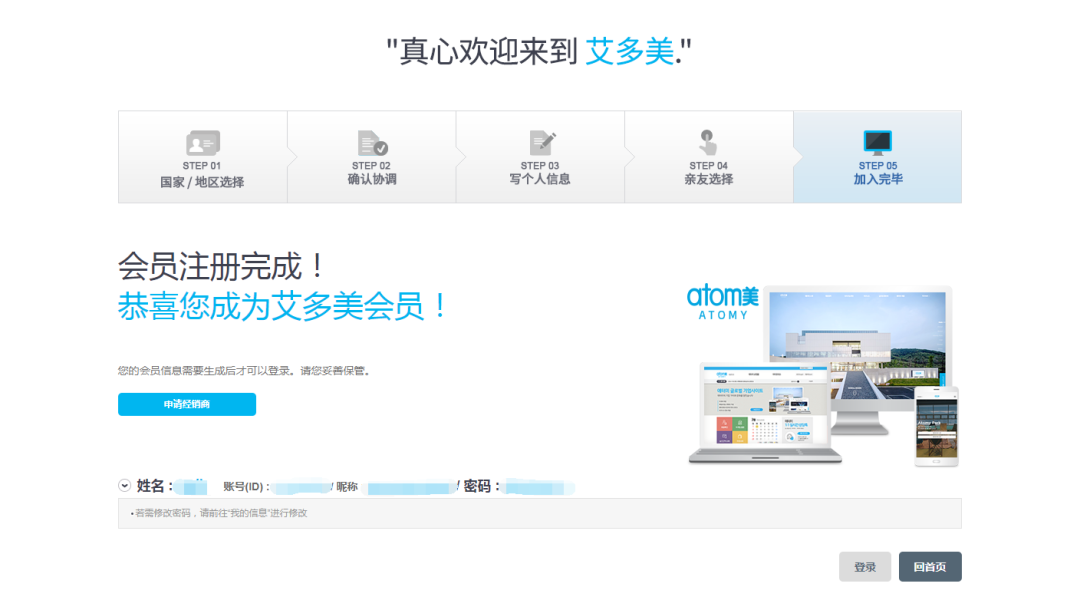Click the 您的会员信息需要生成后才可以登录 notice
The width and height of the screenshot is (1080, 610).
click(x=244, y=370)
